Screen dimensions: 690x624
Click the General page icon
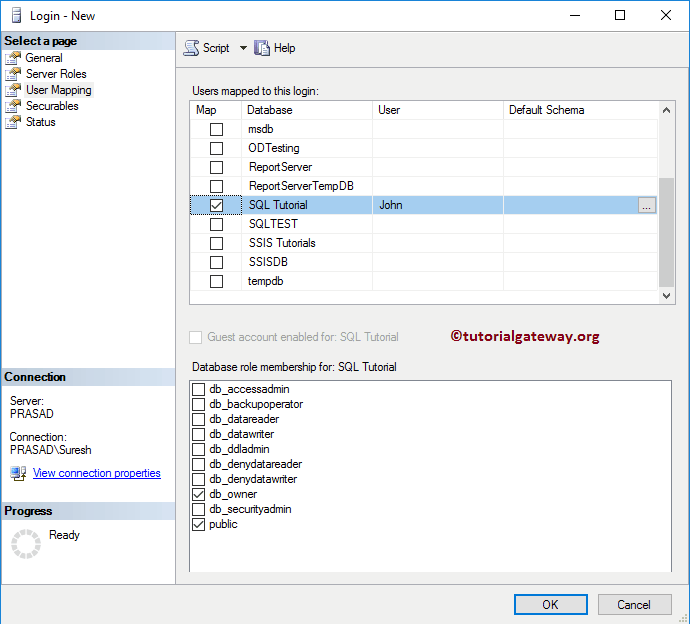pos(13,58)
